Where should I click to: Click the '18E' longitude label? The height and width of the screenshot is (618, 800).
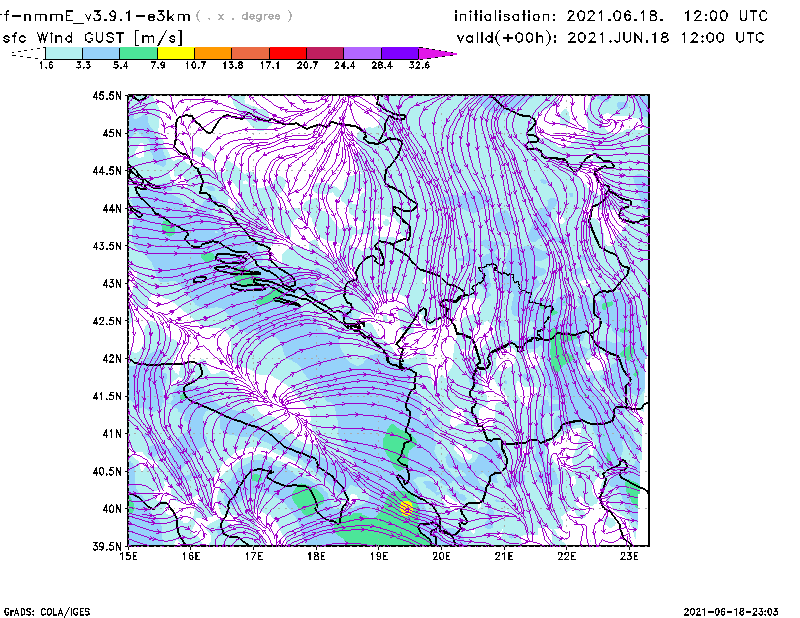316,556
